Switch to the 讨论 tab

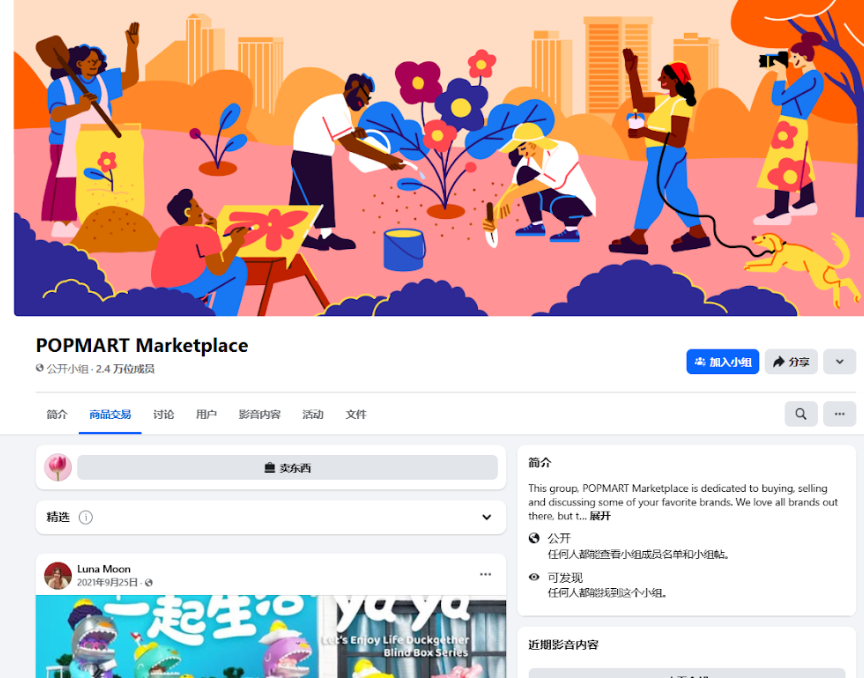(x=164, y=415)
